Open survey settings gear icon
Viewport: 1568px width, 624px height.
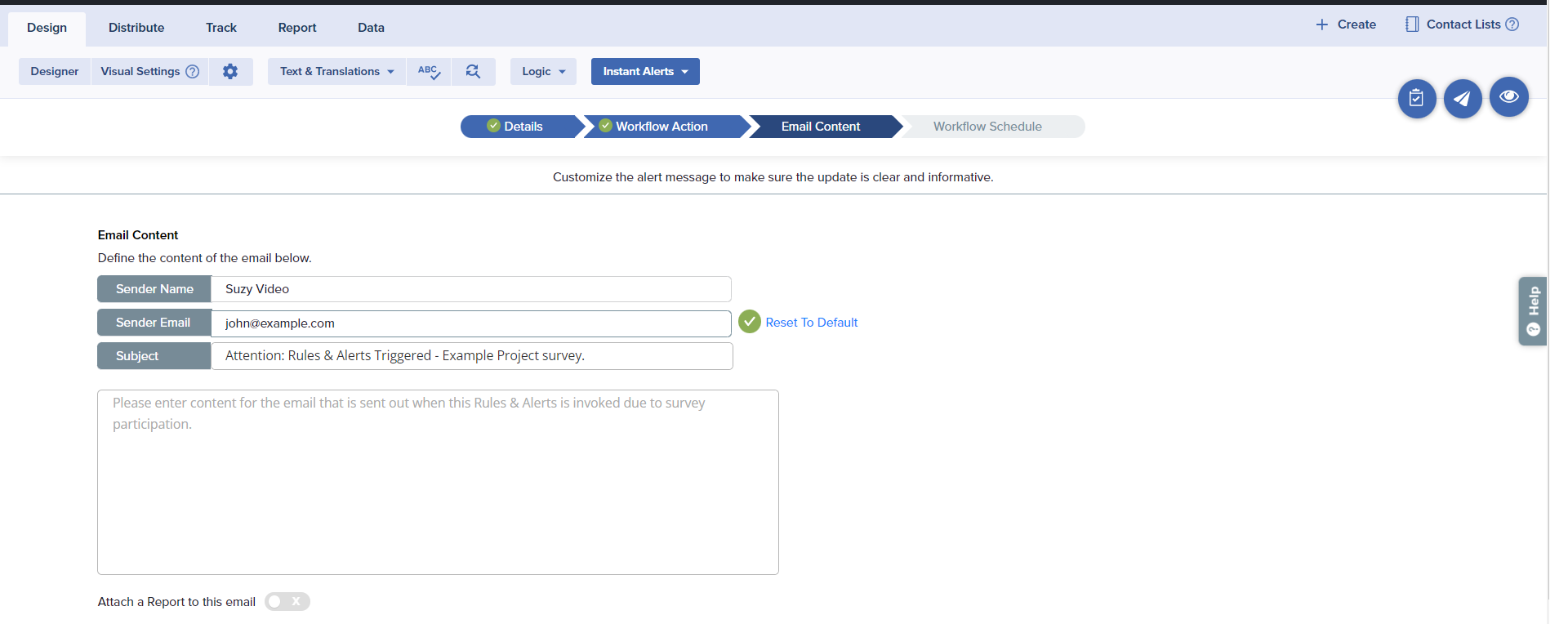[230, 72]
